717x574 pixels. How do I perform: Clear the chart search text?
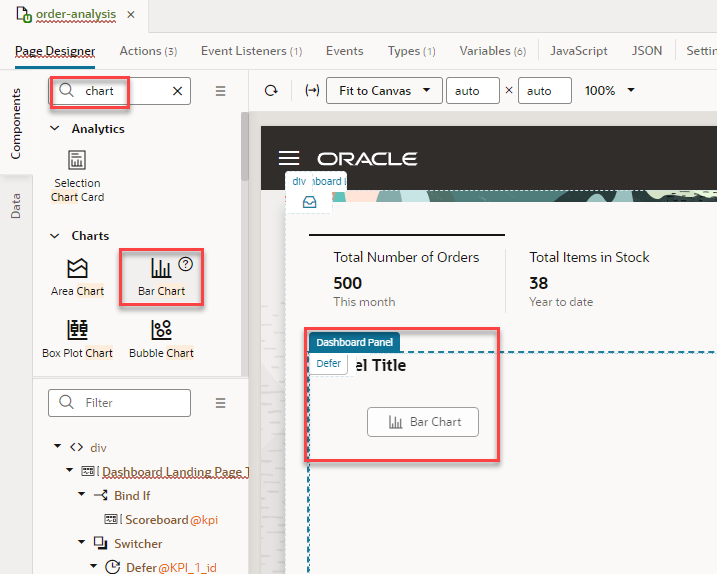pyautogui.click(x=177, y=91)
